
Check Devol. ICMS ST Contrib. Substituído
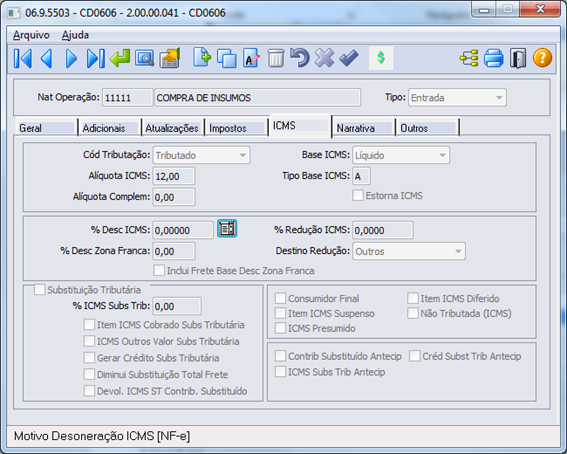pos(89,391)
